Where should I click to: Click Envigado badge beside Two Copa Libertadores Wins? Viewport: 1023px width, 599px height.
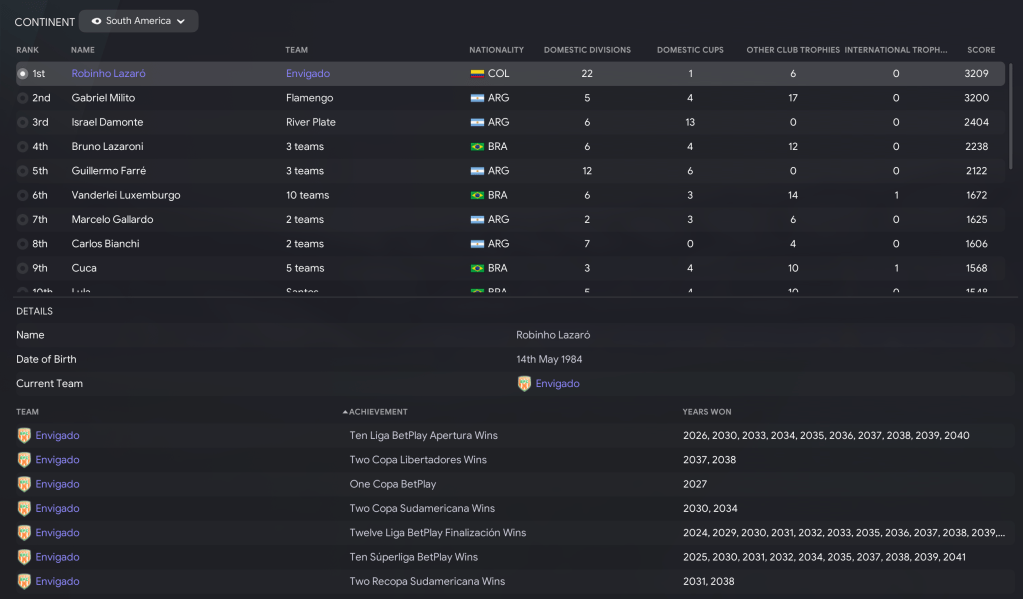[x=24, y=460]
